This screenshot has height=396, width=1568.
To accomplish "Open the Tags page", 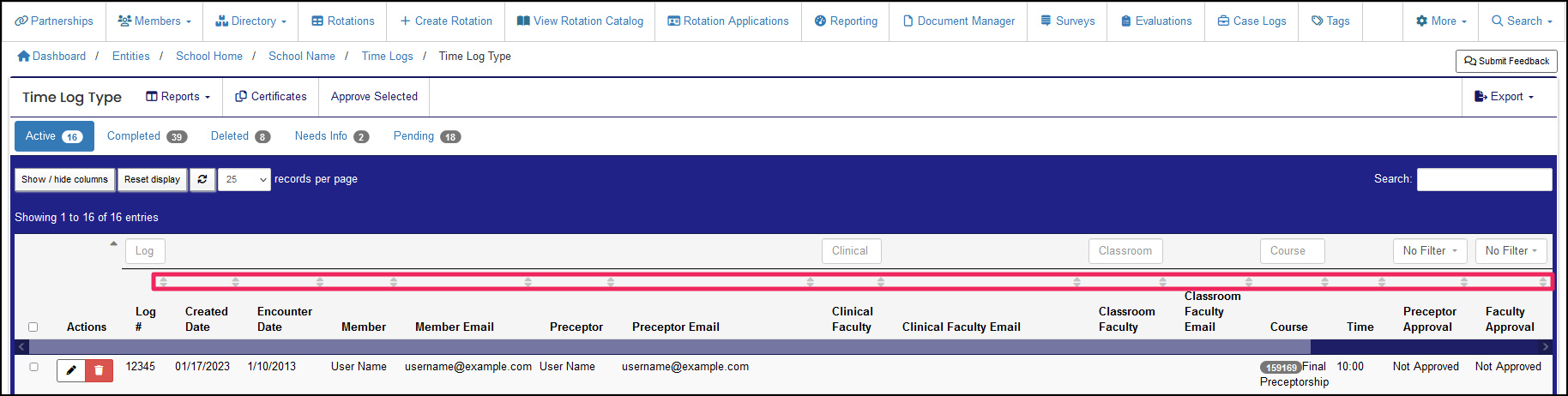I will click(1330, 21).
